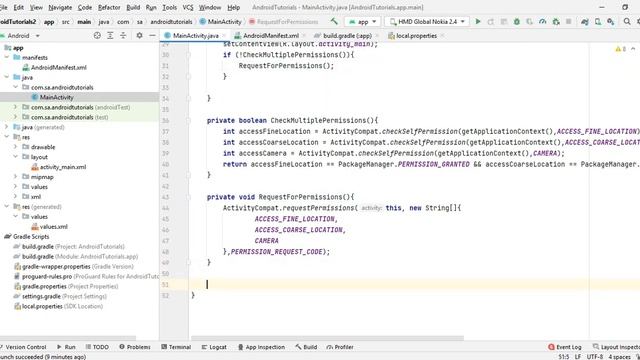Open the Navigate menu

[x=60, y=7]
